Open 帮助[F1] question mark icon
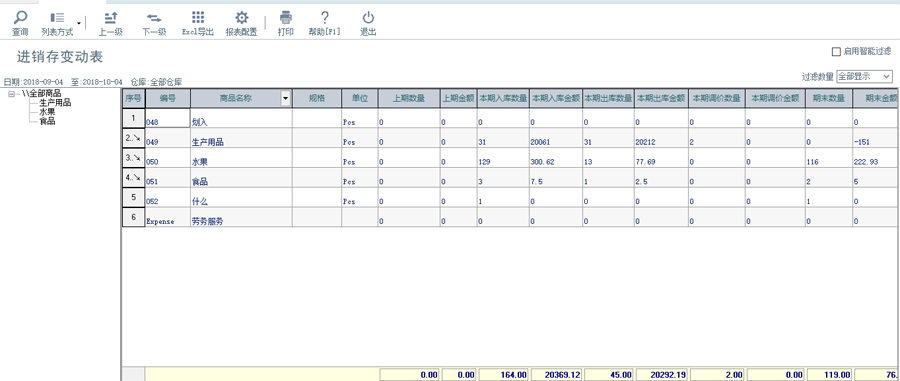This screenshot has height=381, width=900. [x=325, y=18]
